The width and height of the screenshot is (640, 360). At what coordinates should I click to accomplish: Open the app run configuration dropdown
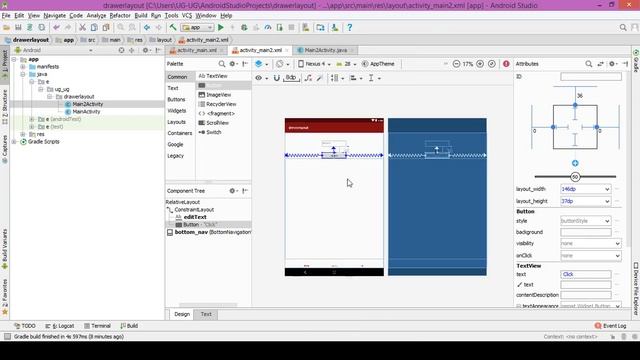tap(198, 28)
